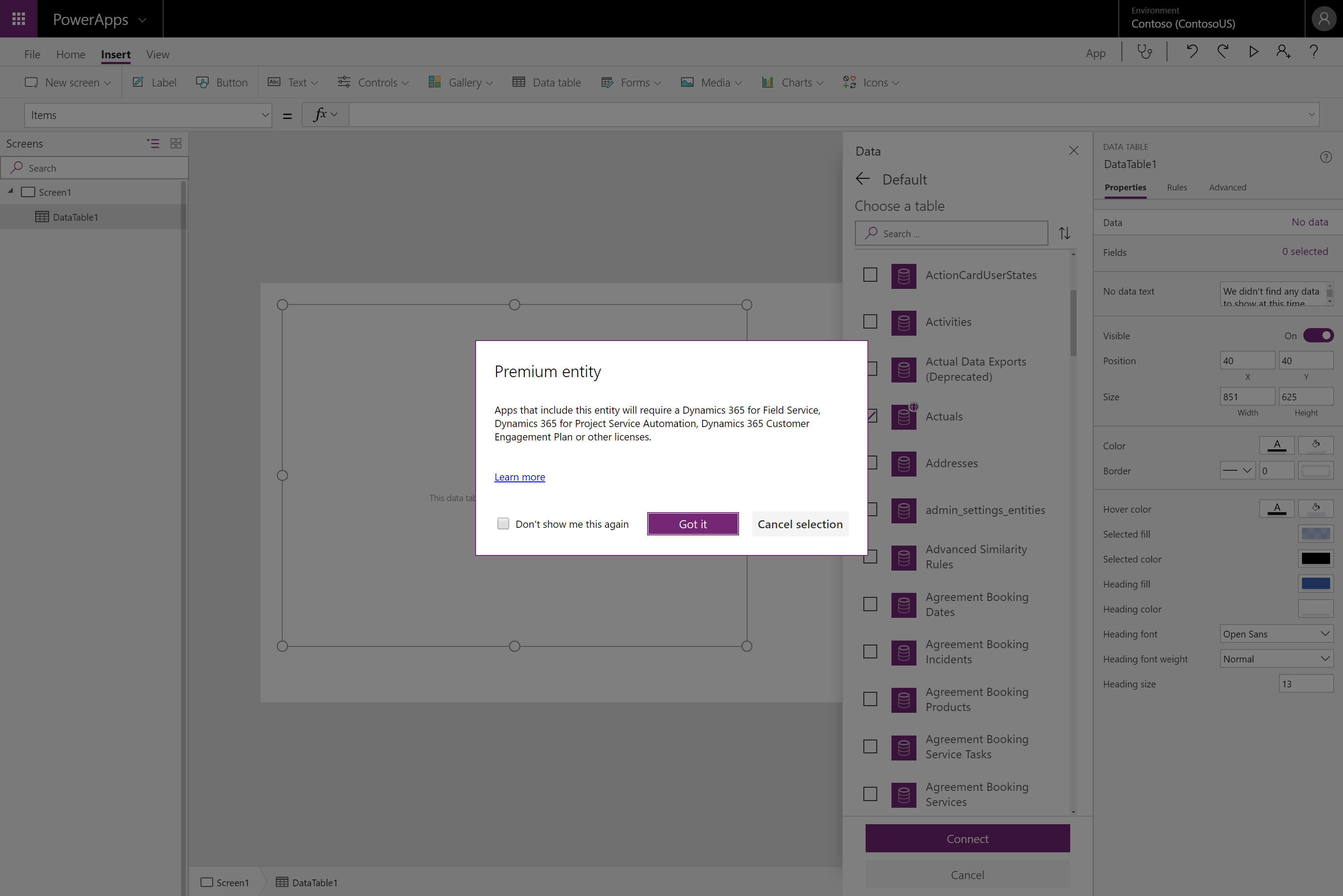
Task: Click Hover color font icon
Action: [x=1276, y=509]
